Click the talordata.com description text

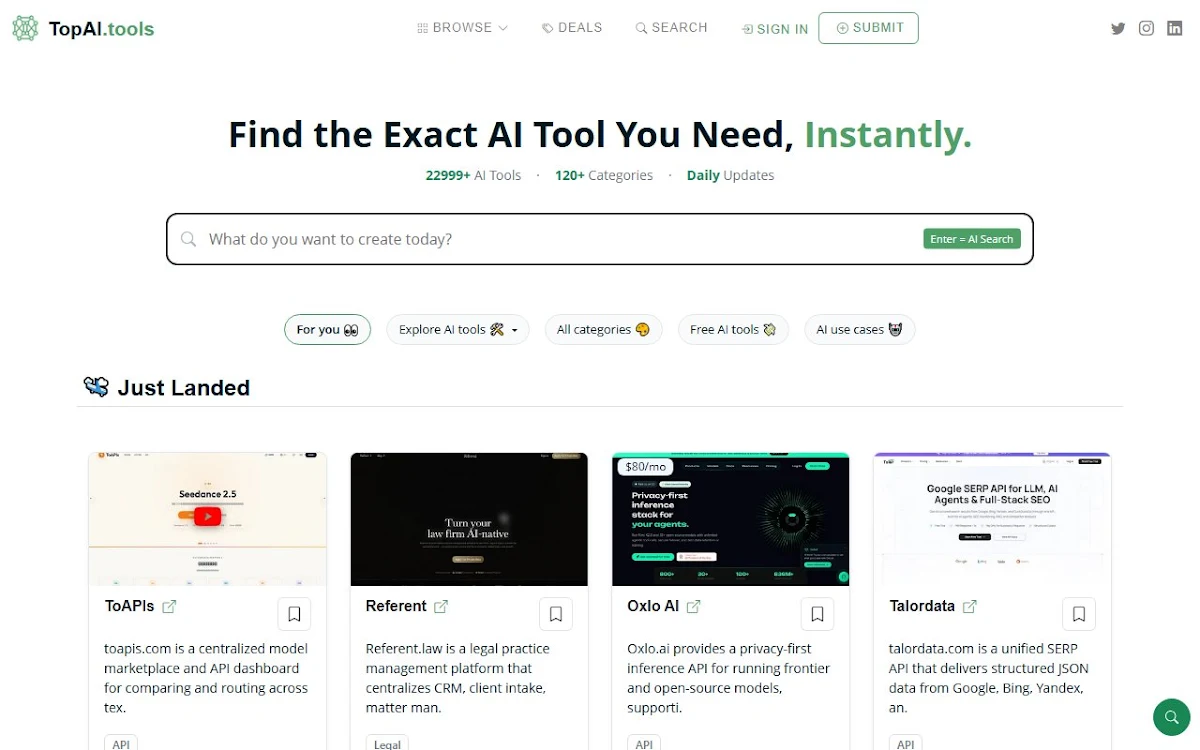tap(989, 678)
